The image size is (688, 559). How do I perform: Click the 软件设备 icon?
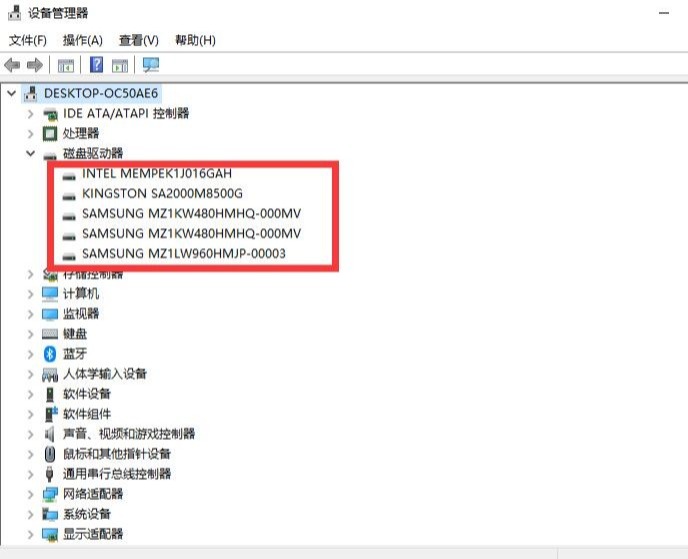coord(50,394)
